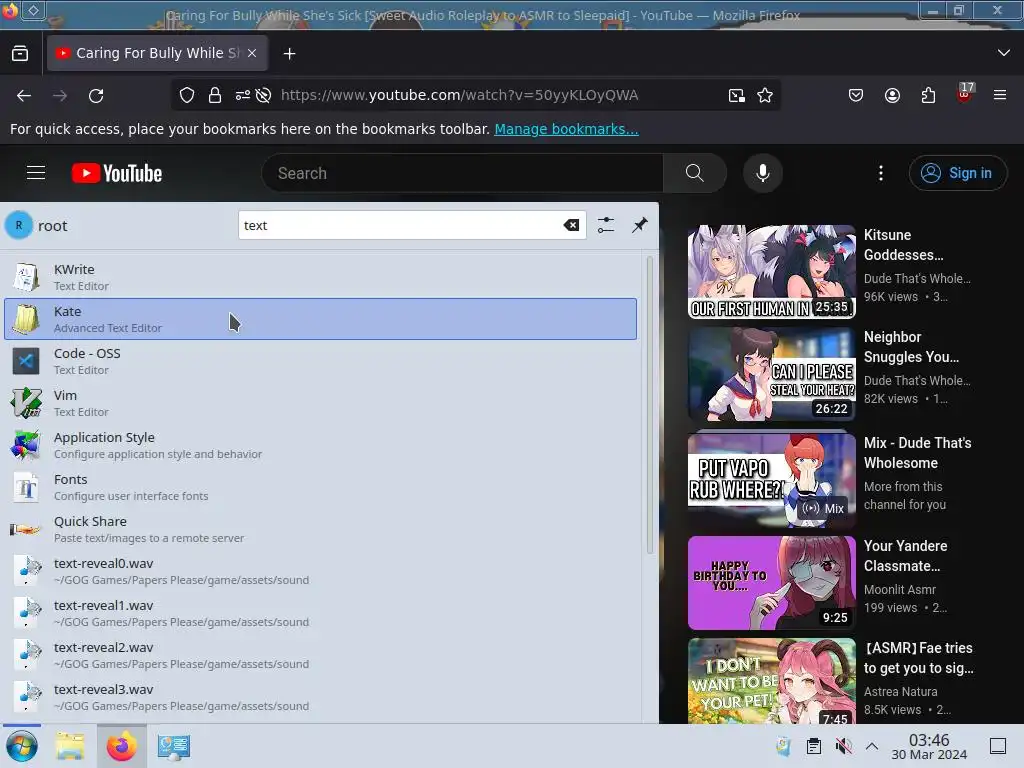
Task: Open tracking protection shield icon
Action: click(187, 95)
